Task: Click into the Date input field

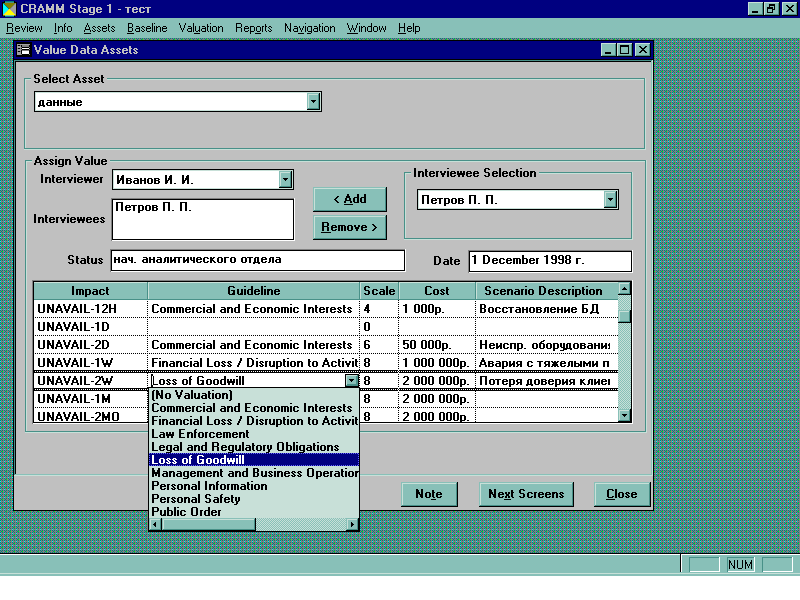Action: point(550,261)
